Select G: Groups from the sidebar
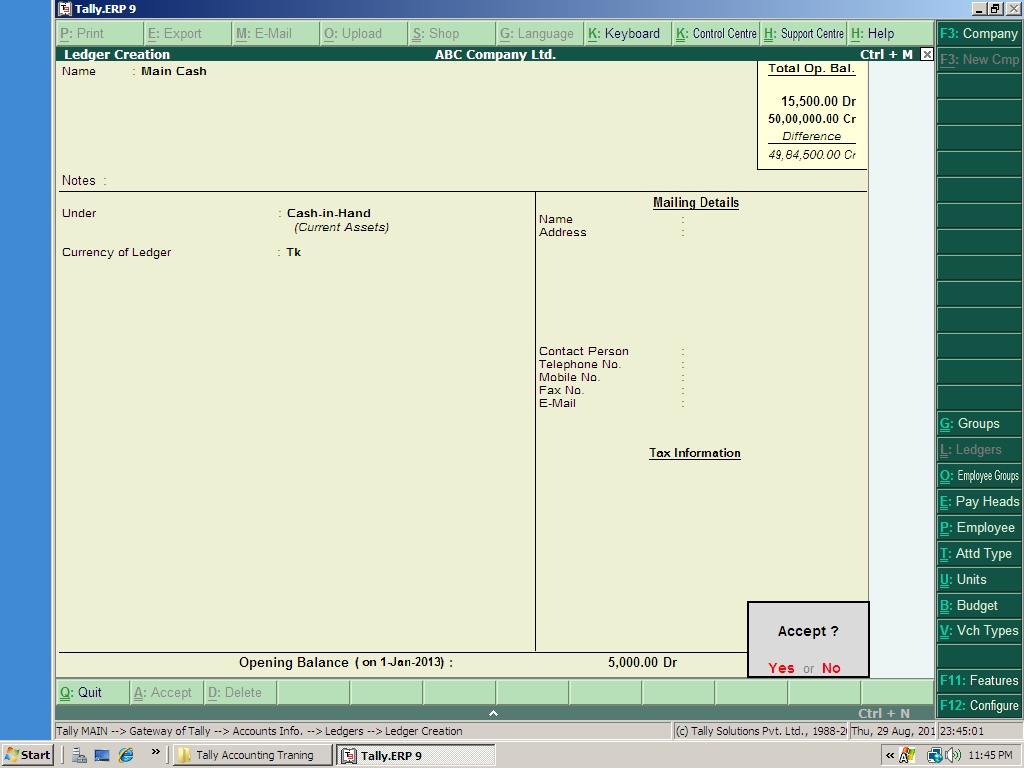The image size is (1024, 768). pyautogui.click(x=978, y=423)
